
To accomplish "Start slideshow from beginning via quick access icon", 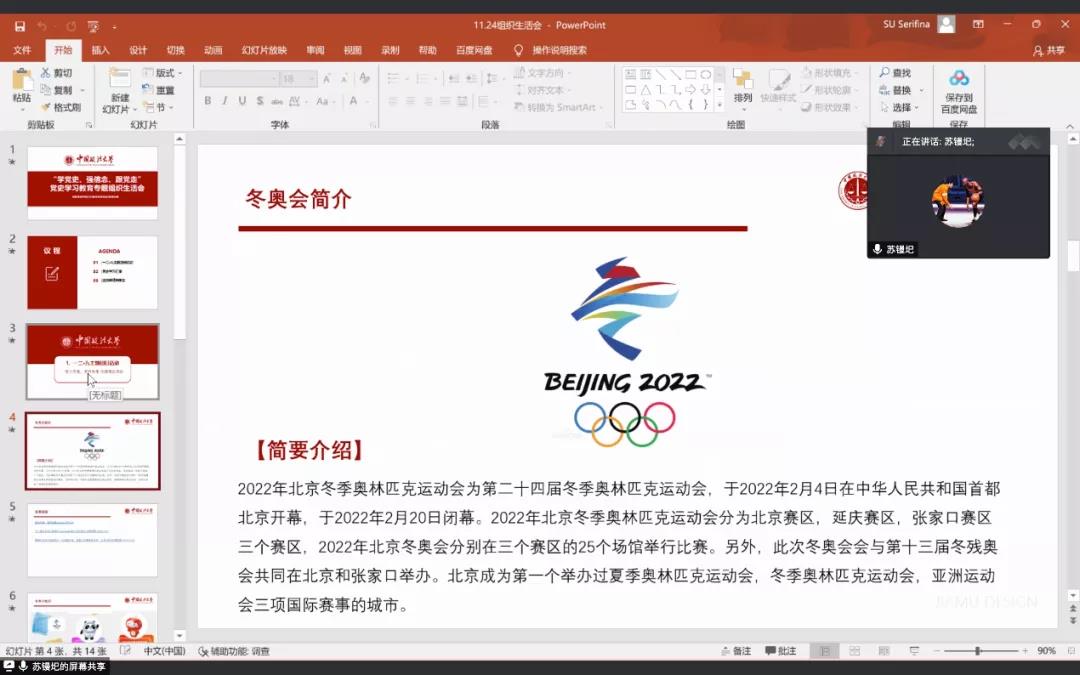I will pos(93,26).
